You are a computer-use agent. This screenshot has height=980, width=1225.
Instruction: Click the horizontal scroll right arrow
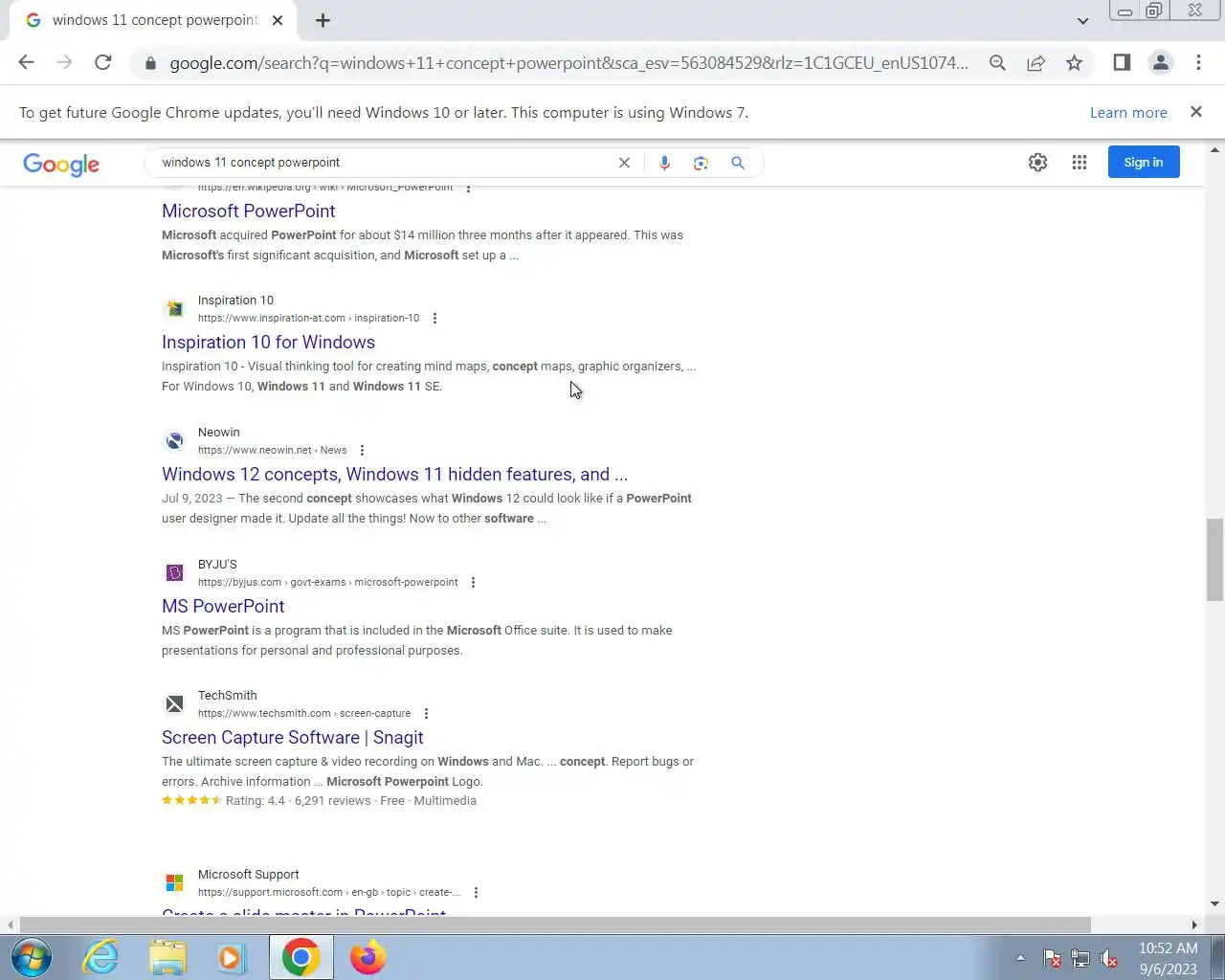1194,924
